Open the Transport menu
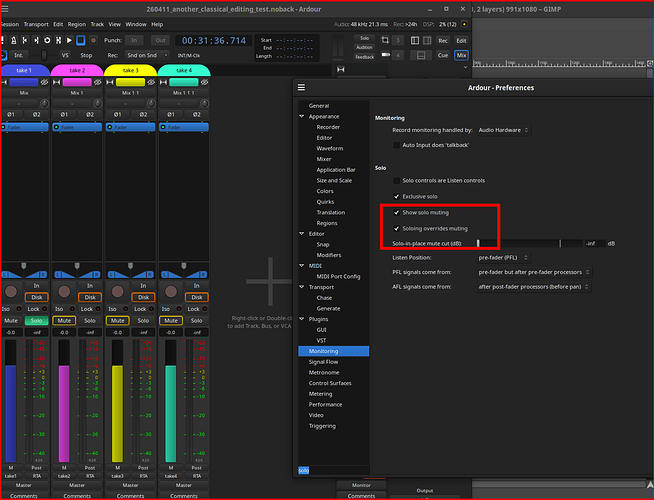The width and height of the screenshot is (654, 500). [x=36, y=24]
